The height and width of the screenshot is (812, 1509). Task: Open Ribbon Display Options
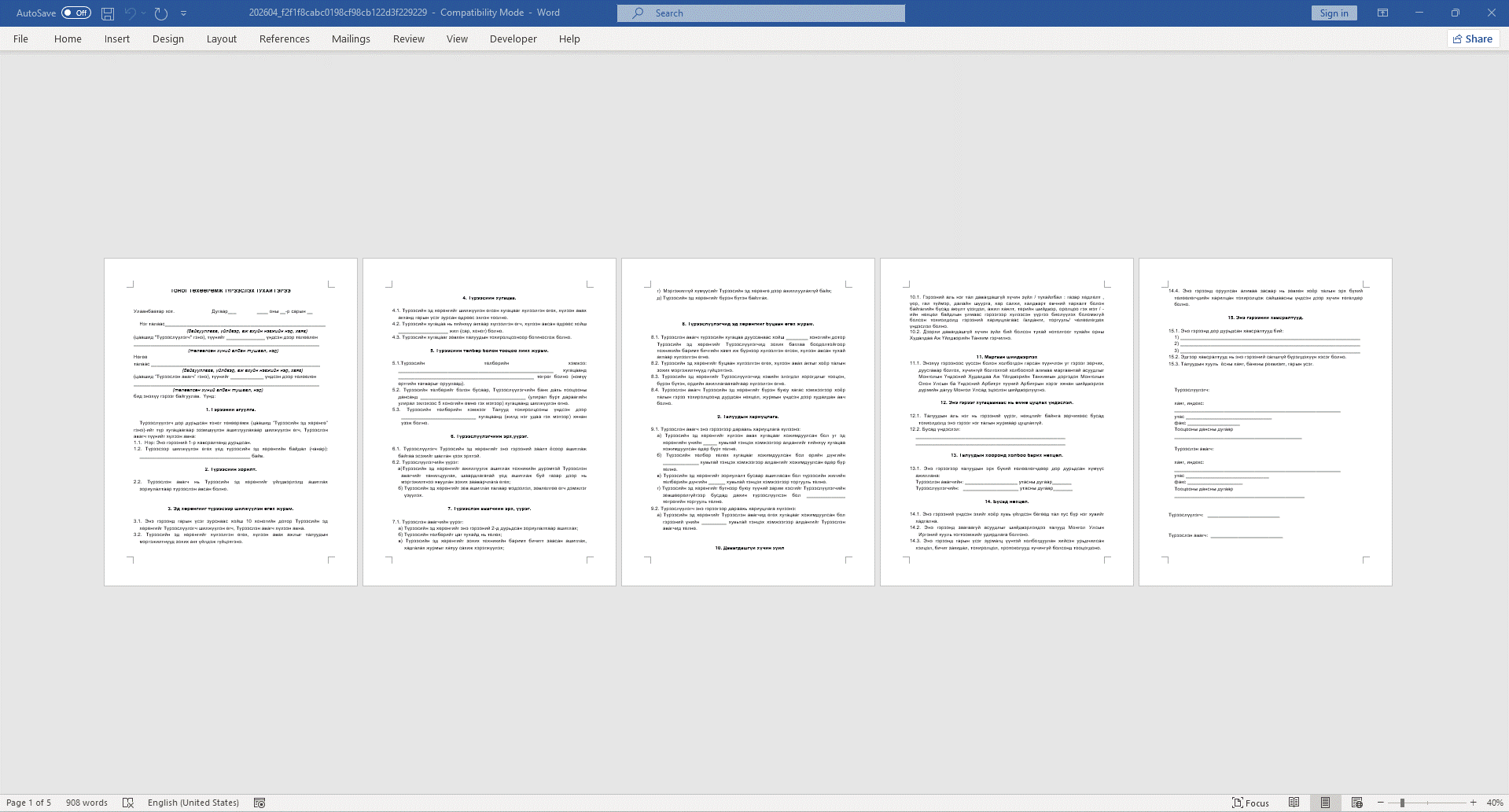pos(1382,13)
